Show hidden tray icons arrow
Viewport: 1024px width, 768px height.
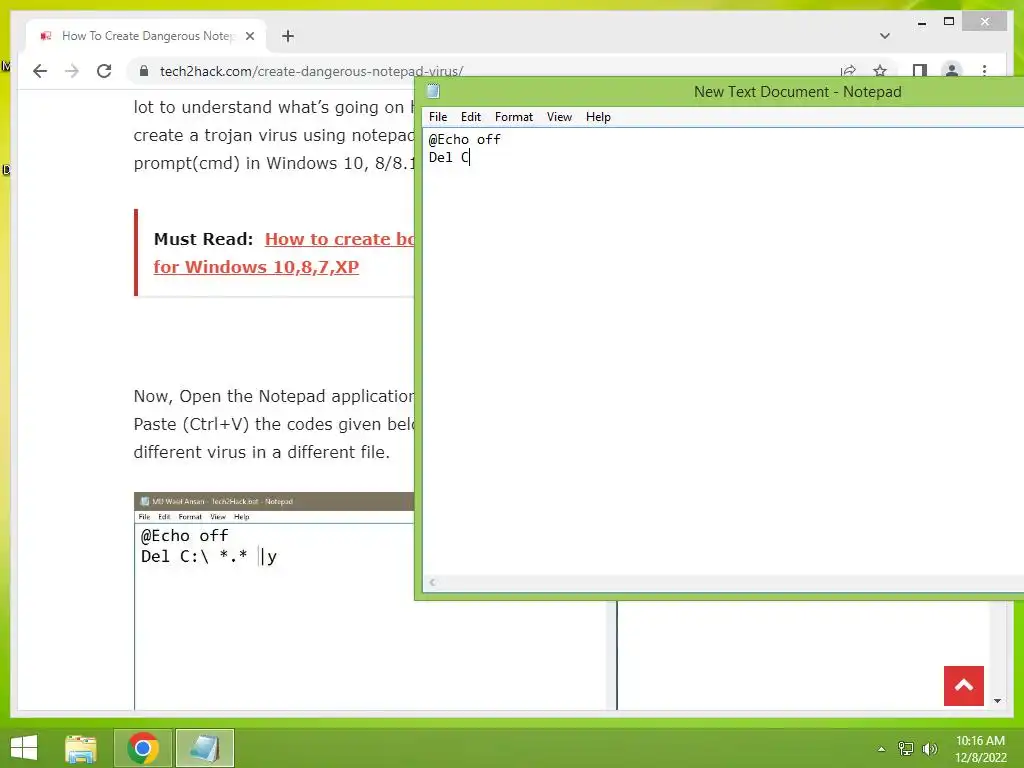tap(882, 749)
